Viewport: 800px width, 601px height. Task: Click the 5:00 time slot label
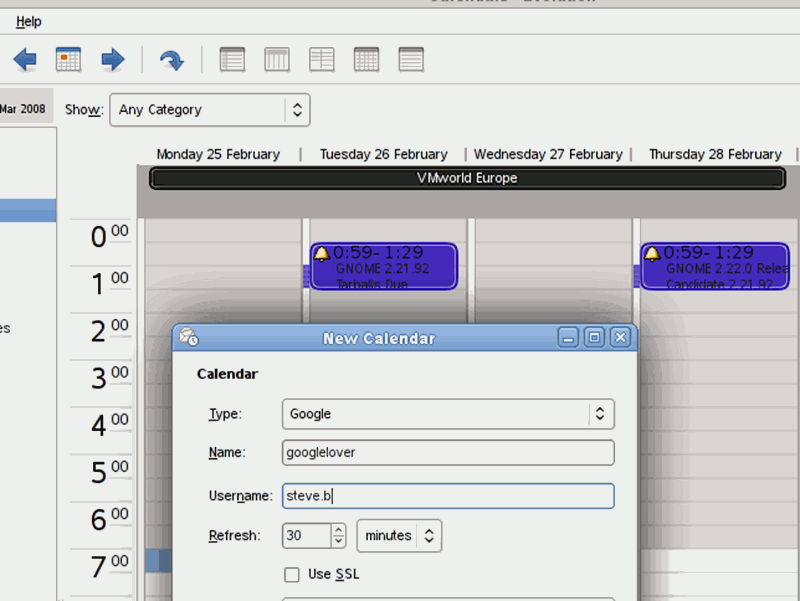[110, 472]
